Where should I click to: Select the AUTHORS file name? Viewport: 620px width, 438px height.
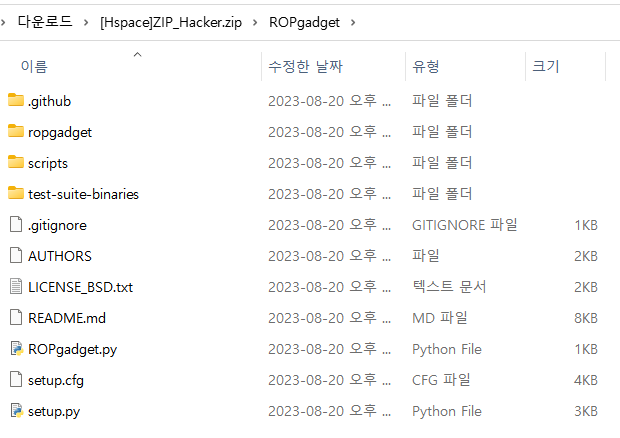tap(60, 256)
